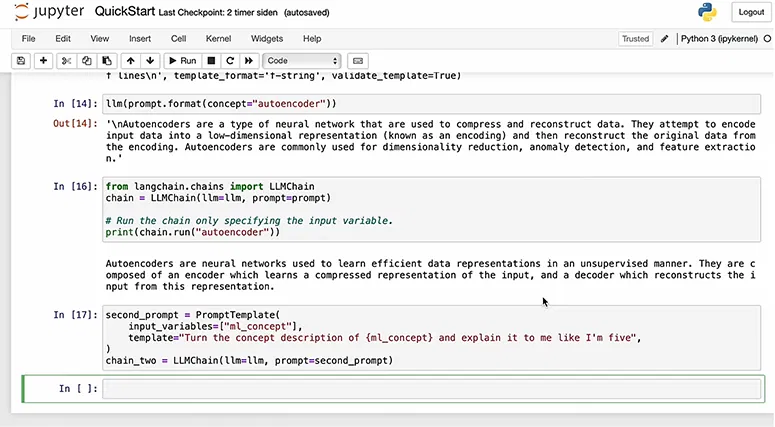Click the Logout button
775x427 pixels.
751,12
